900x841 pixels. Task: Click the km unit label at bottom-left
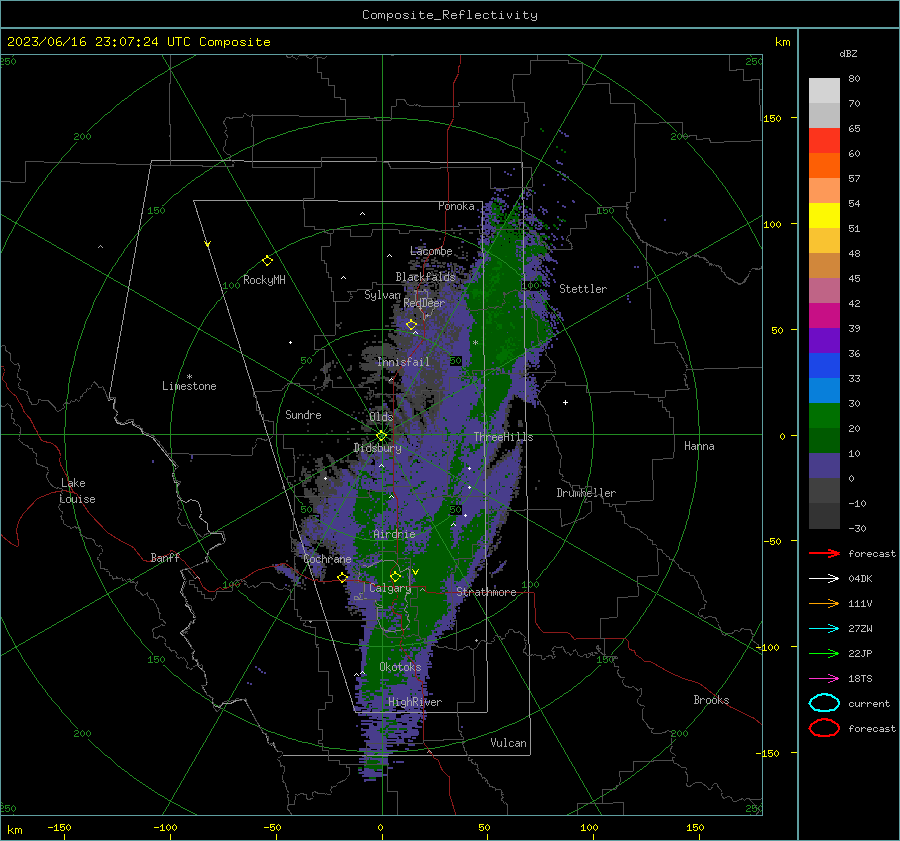[14, 830]
